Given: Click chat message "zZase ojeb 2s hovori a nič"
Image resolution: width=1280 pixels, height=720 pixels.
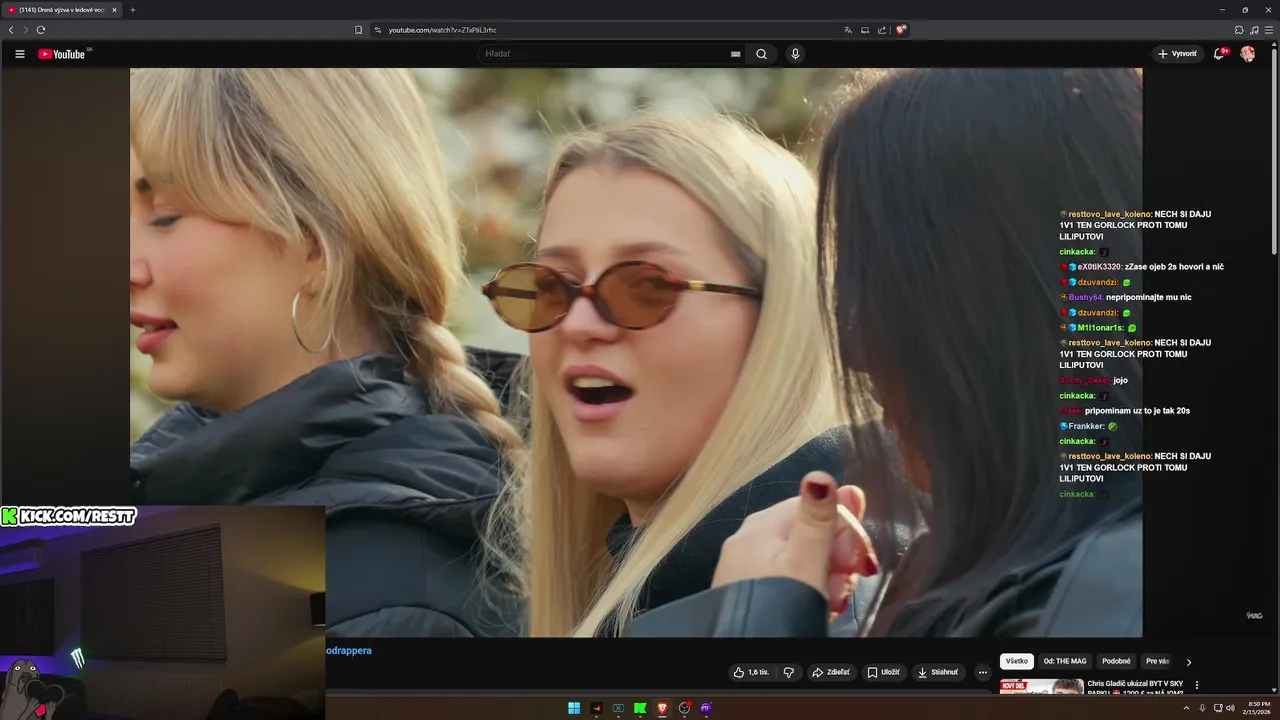Looking at the screenshot, I should click(x=1174, y=267).
